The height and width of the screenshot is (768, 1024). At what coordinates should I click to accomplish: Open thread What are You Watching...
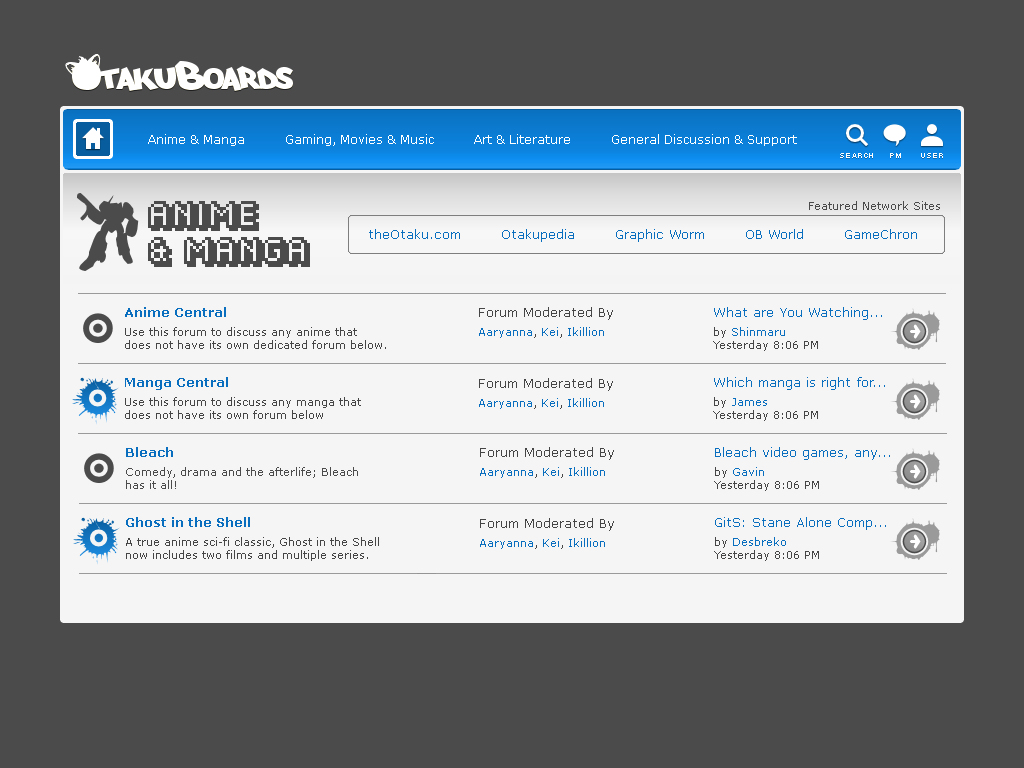point(798,312)
